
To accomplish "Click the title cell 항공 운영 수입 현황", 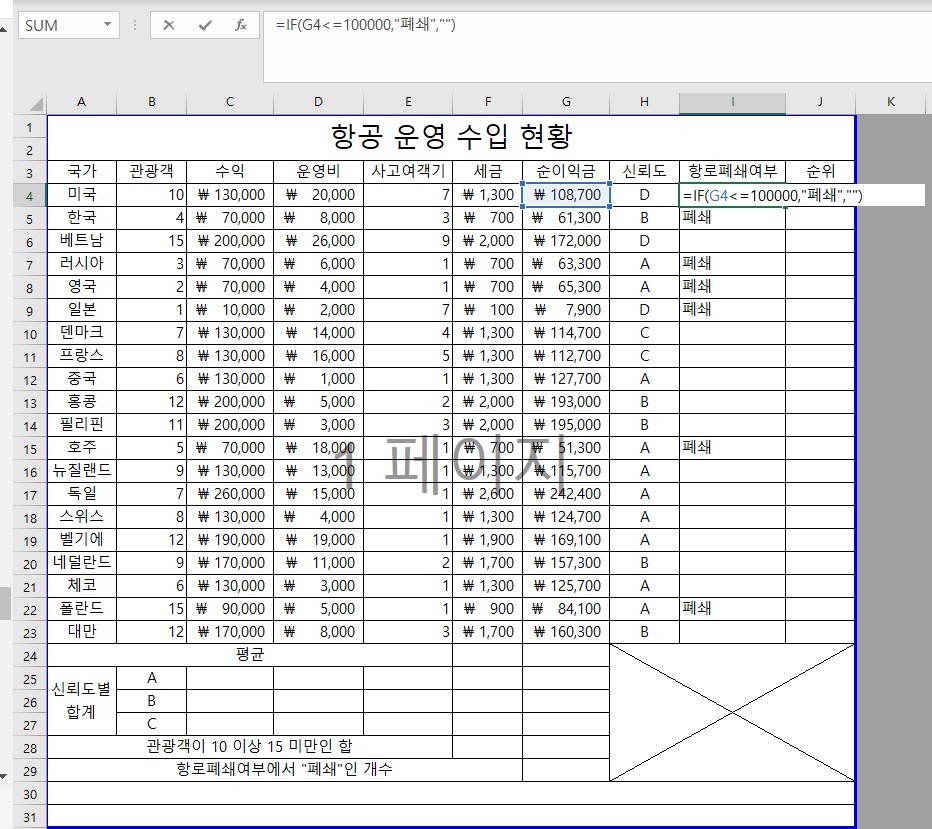I will point(451,137).
